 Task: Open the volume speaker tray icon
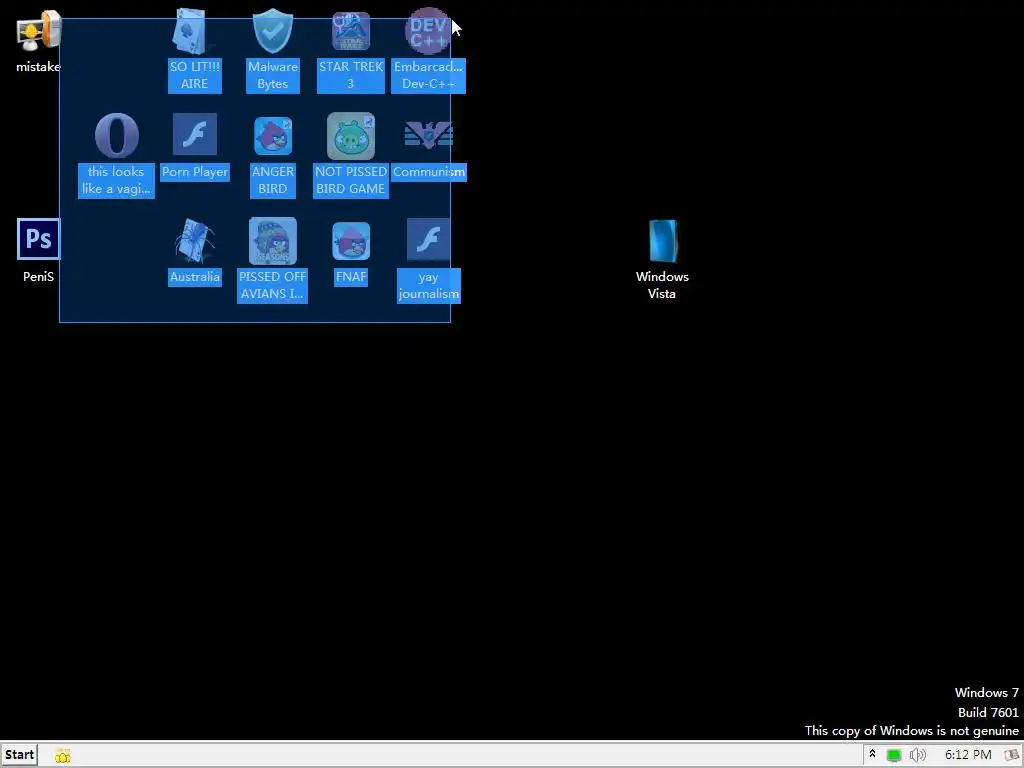tap(918, 756)
